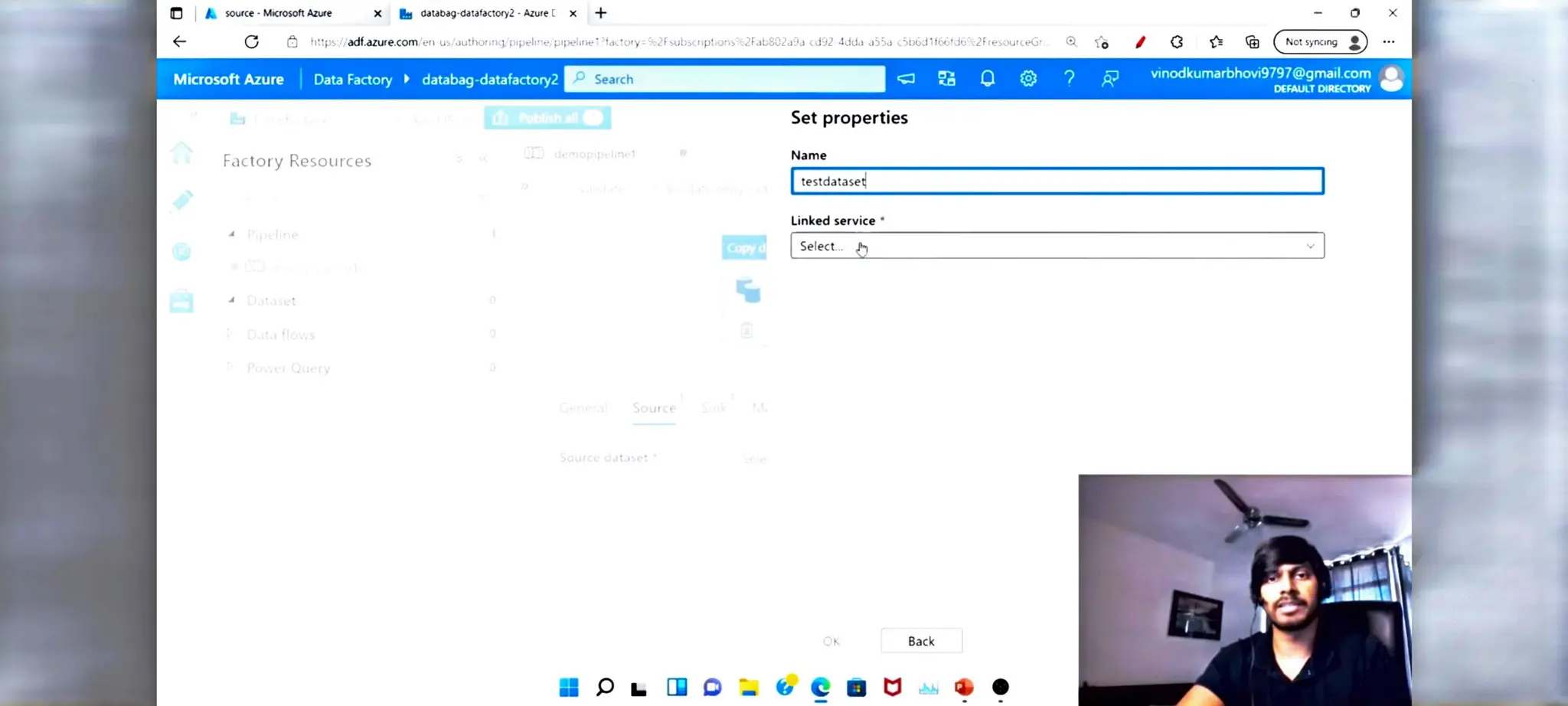Collapse the Dataset tree node
1568x706 pixels.
231,300
